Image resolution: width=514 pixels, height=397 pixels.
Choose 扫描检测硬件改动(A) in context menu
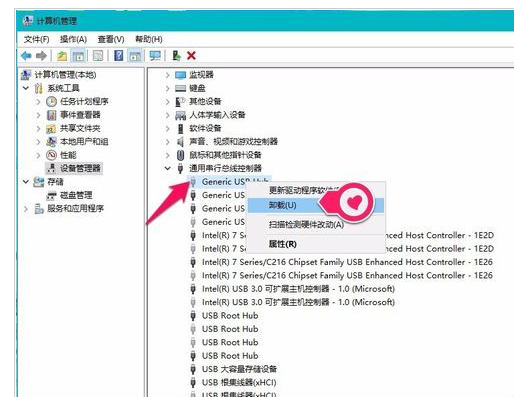click(315, 224)
